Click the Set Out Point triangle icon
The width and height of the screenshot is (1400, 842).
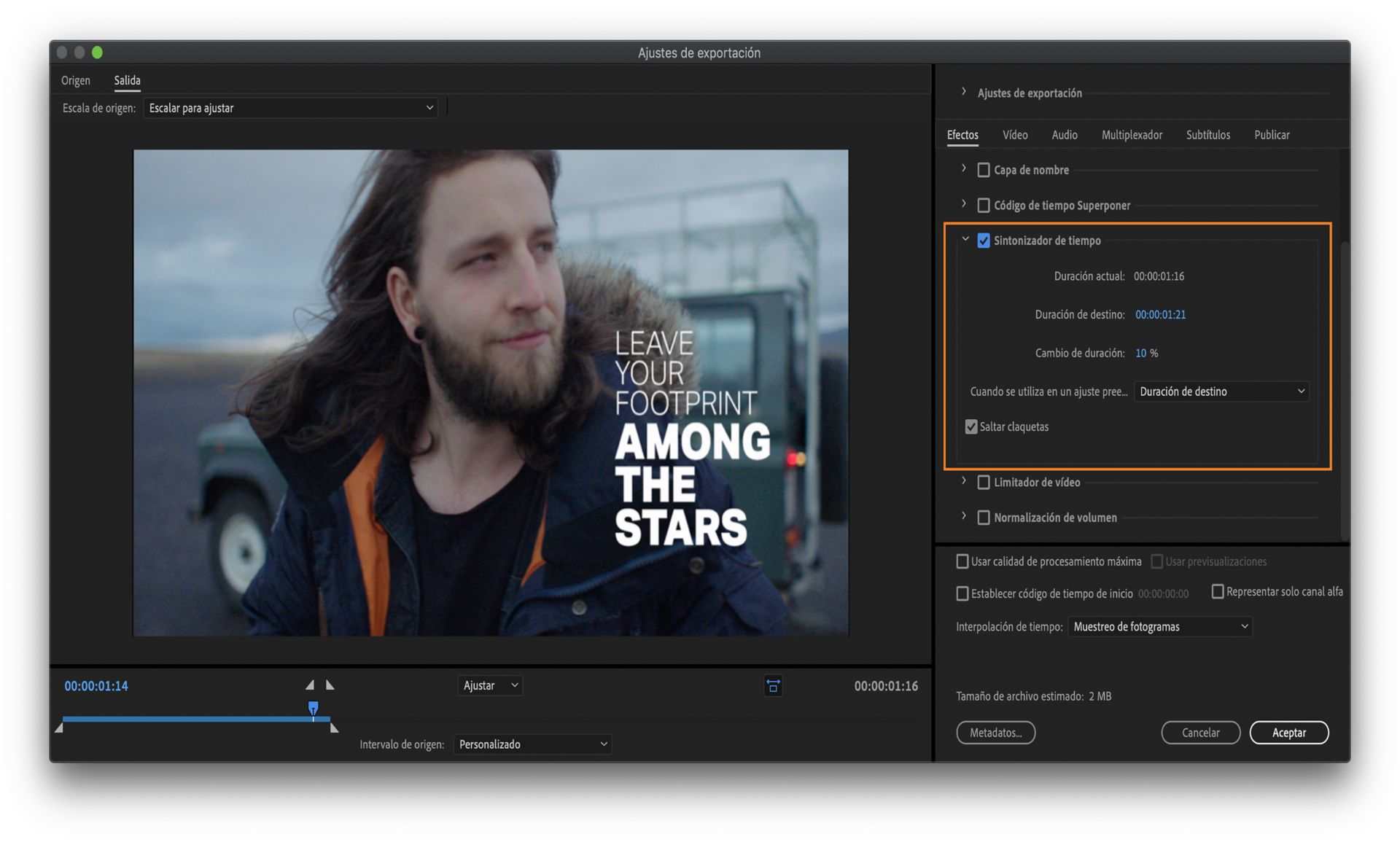click(330, 685)
